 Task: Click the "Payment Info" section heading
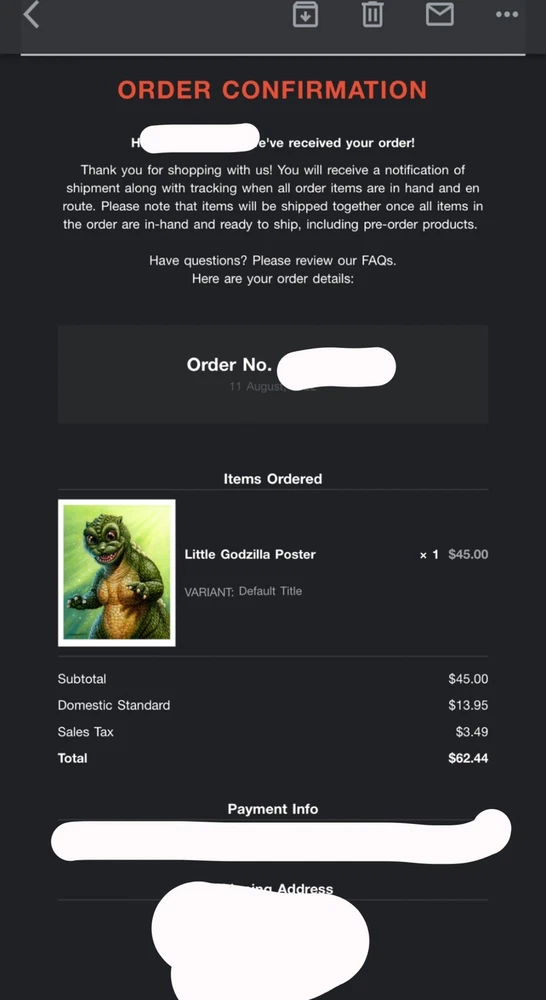click(273, 809)
